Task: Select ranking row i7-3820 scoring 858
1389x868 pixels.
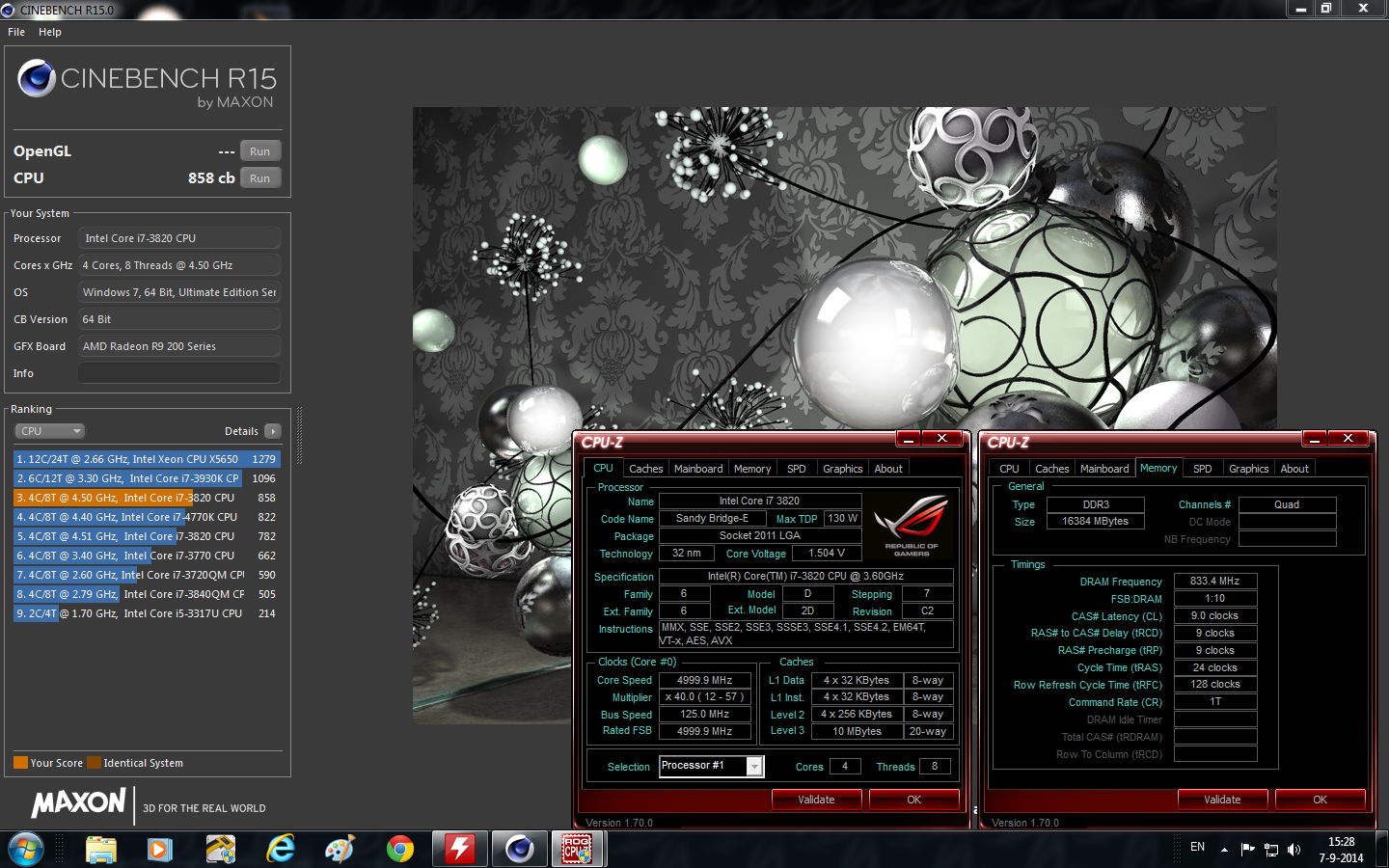Action: [x=147, y=498]
